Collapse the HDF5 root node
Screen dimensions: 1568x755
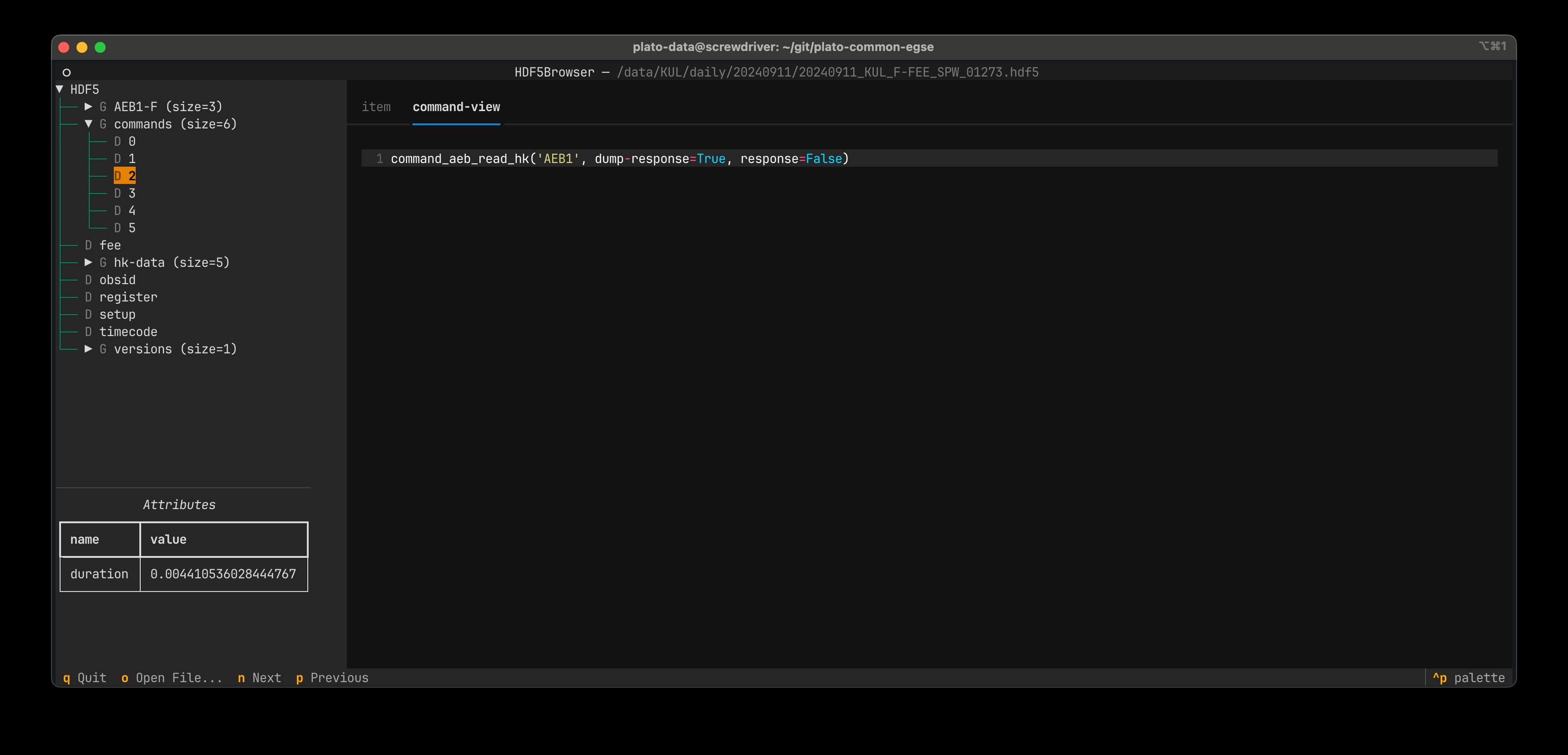click(60, 89)
